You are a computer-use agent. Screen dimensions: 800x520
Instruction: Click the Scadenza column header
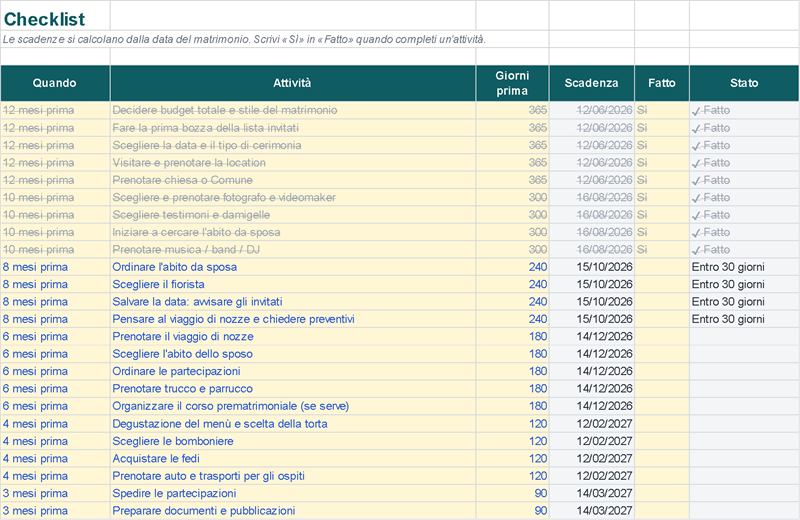click(592, 83)
